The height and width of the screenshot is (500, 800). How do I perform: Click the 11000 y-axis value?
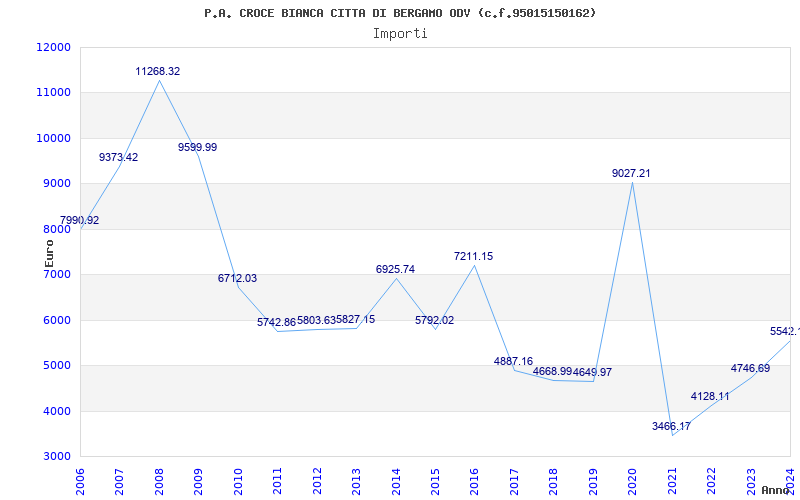click(53, 93)
